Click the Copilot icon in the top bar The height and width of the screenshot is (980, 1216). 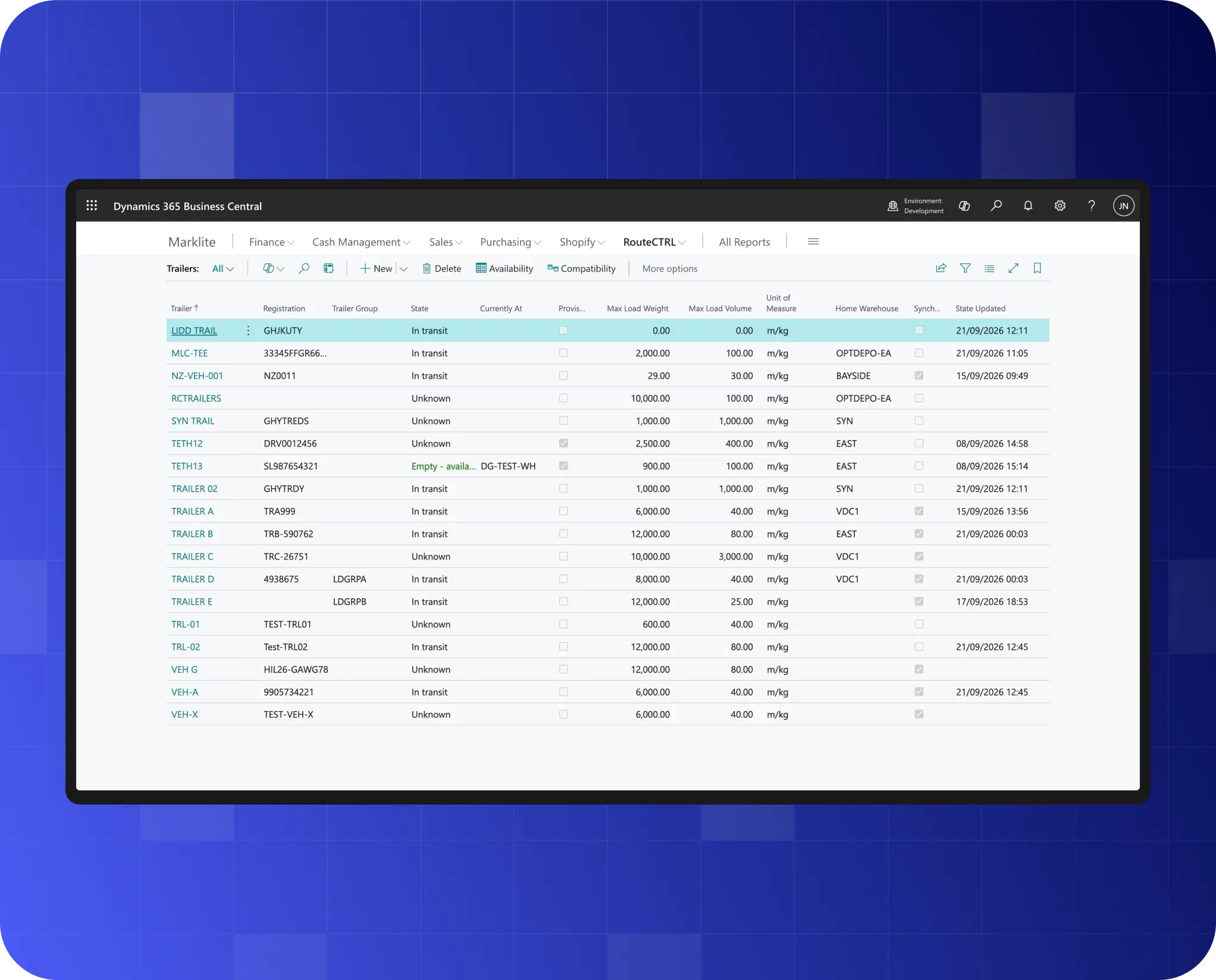click(x=964, y=206)
